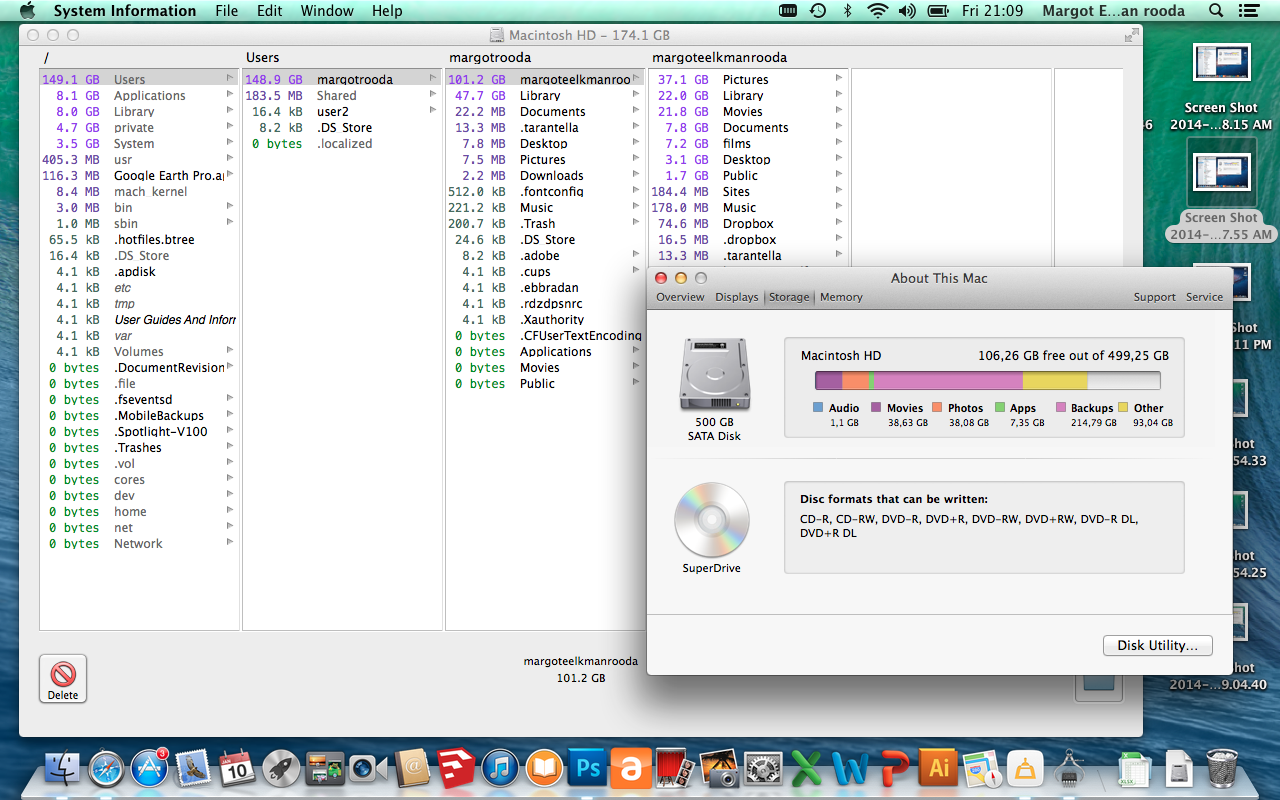This screenshot has height=800, width=1280.
Task: Select the Storage tab
Action: coord(789,297)
